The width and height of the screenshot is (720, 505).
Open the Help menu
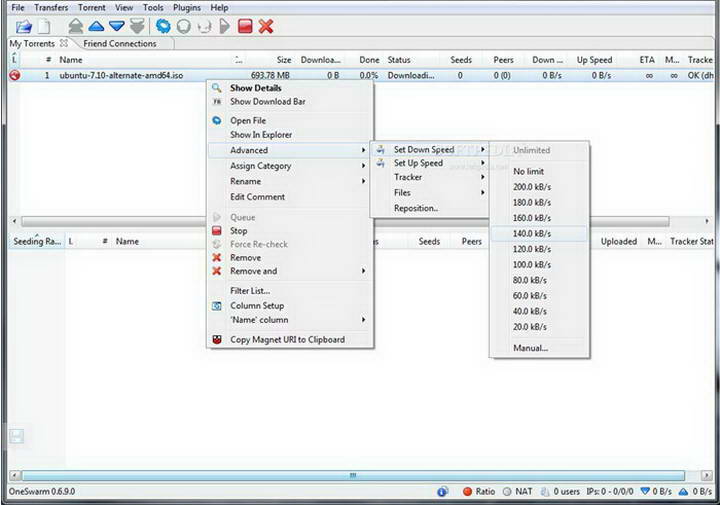click(x=219, y=8)
